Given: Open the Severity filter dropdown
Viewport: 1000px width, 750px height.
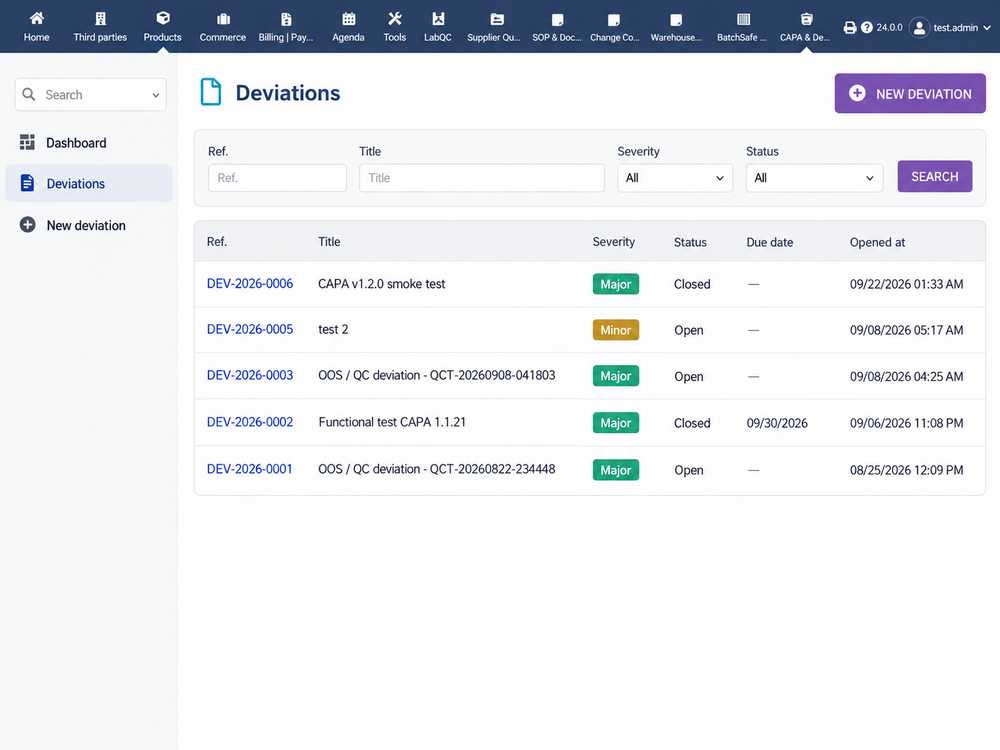Looking at the screenshot, I should 675,178.
